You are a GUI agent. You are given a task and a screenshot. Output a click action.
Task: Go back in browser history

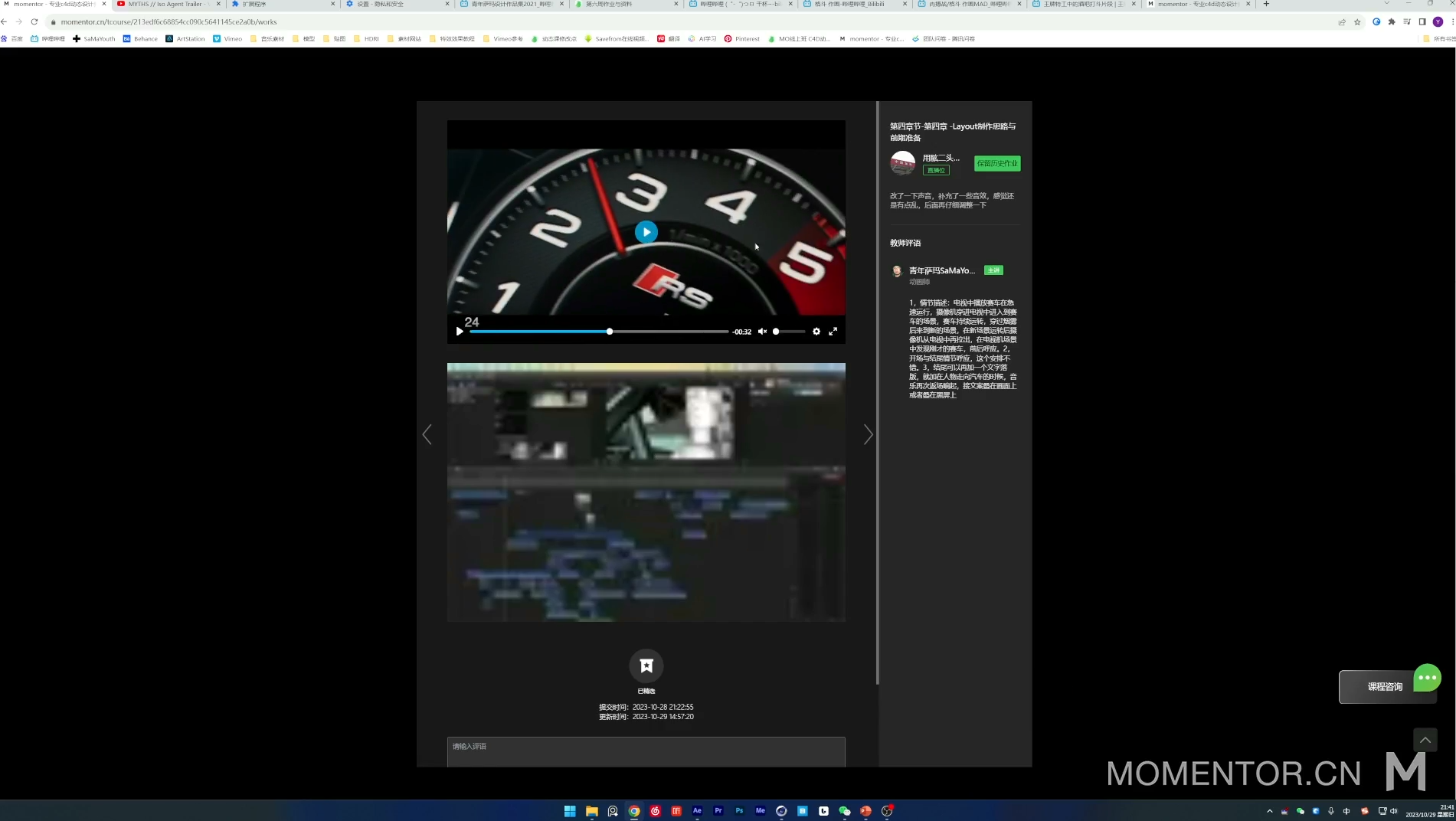point(5,21)
